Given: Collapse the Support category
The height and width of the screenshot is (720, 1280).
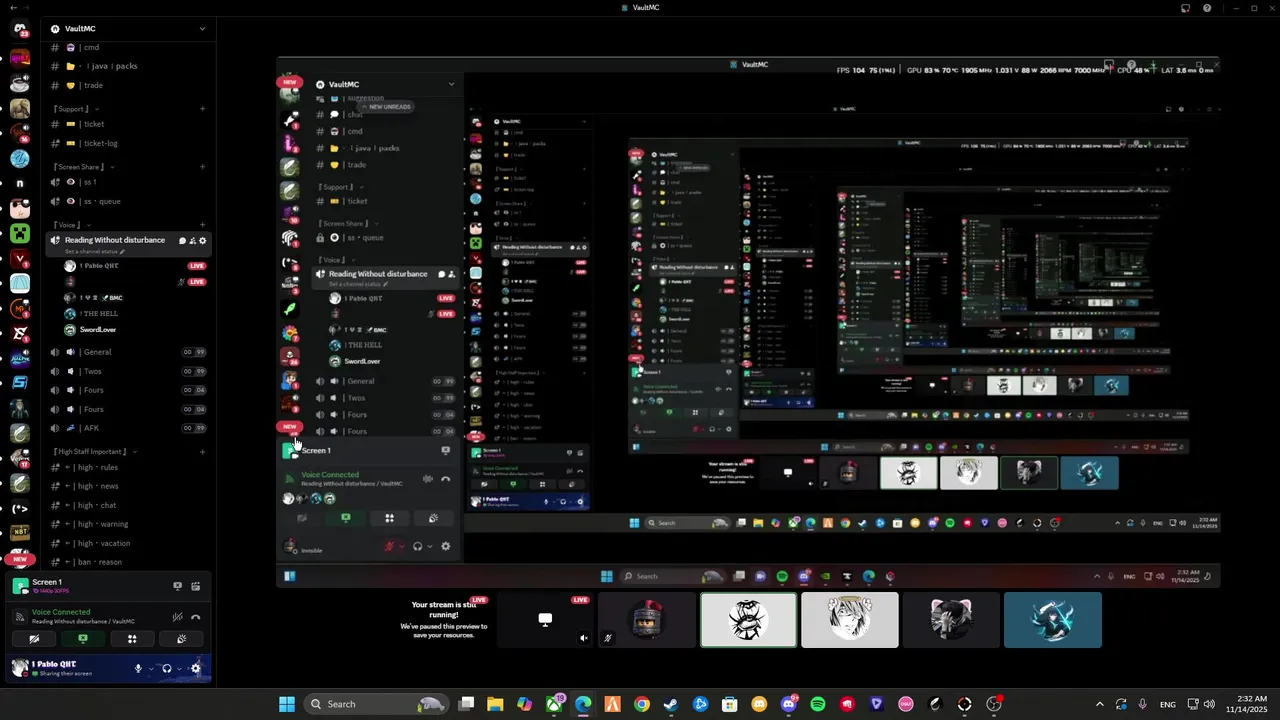Looking at the screenshot, I should 74,108.
